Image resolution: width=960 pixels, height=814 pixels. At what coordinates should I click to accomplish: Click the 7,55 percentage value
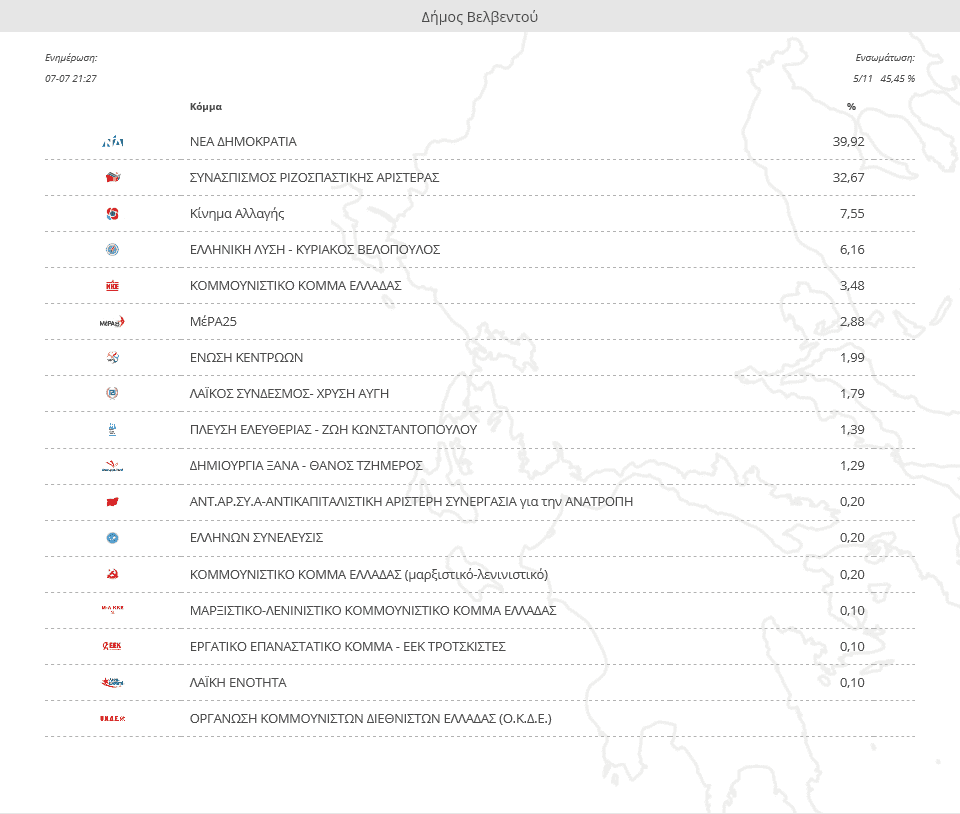[x=852, y=214]
